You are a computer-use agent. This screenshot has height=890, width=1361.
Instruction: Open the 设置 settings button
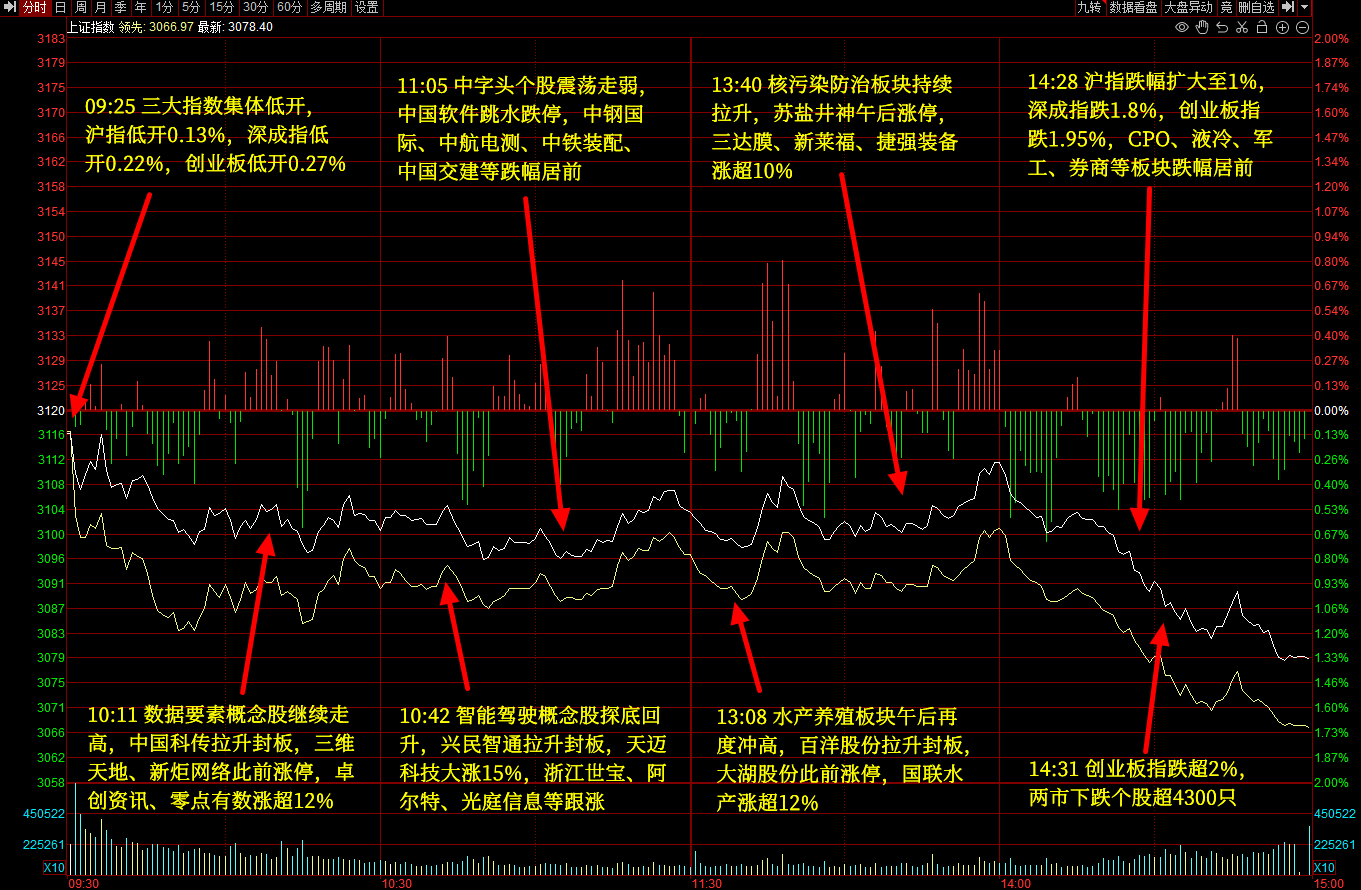coord(367,8)
